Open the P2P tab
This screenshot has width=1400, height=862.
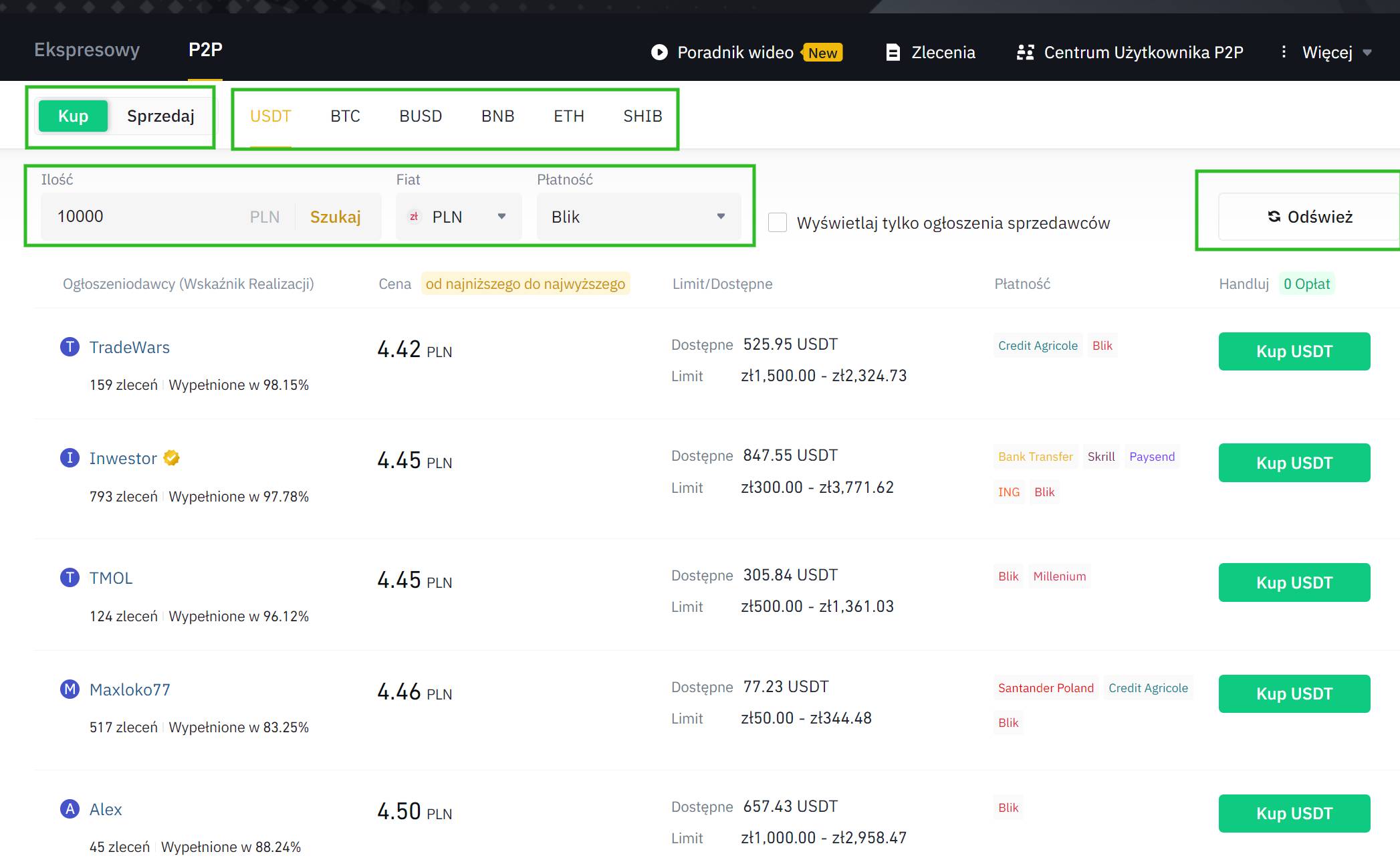coord(205,50)
